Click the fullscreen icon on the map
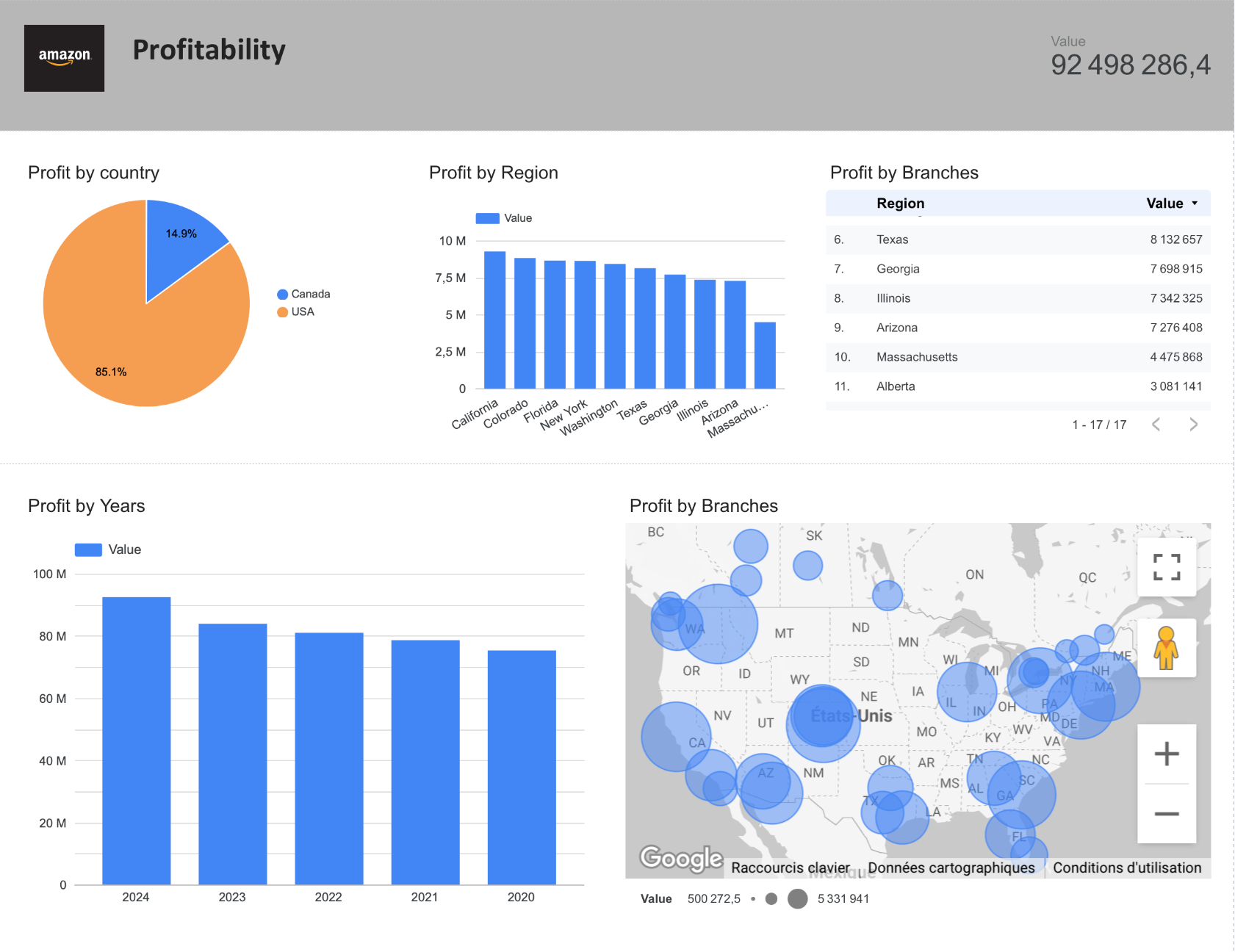 pos(1167,567)
